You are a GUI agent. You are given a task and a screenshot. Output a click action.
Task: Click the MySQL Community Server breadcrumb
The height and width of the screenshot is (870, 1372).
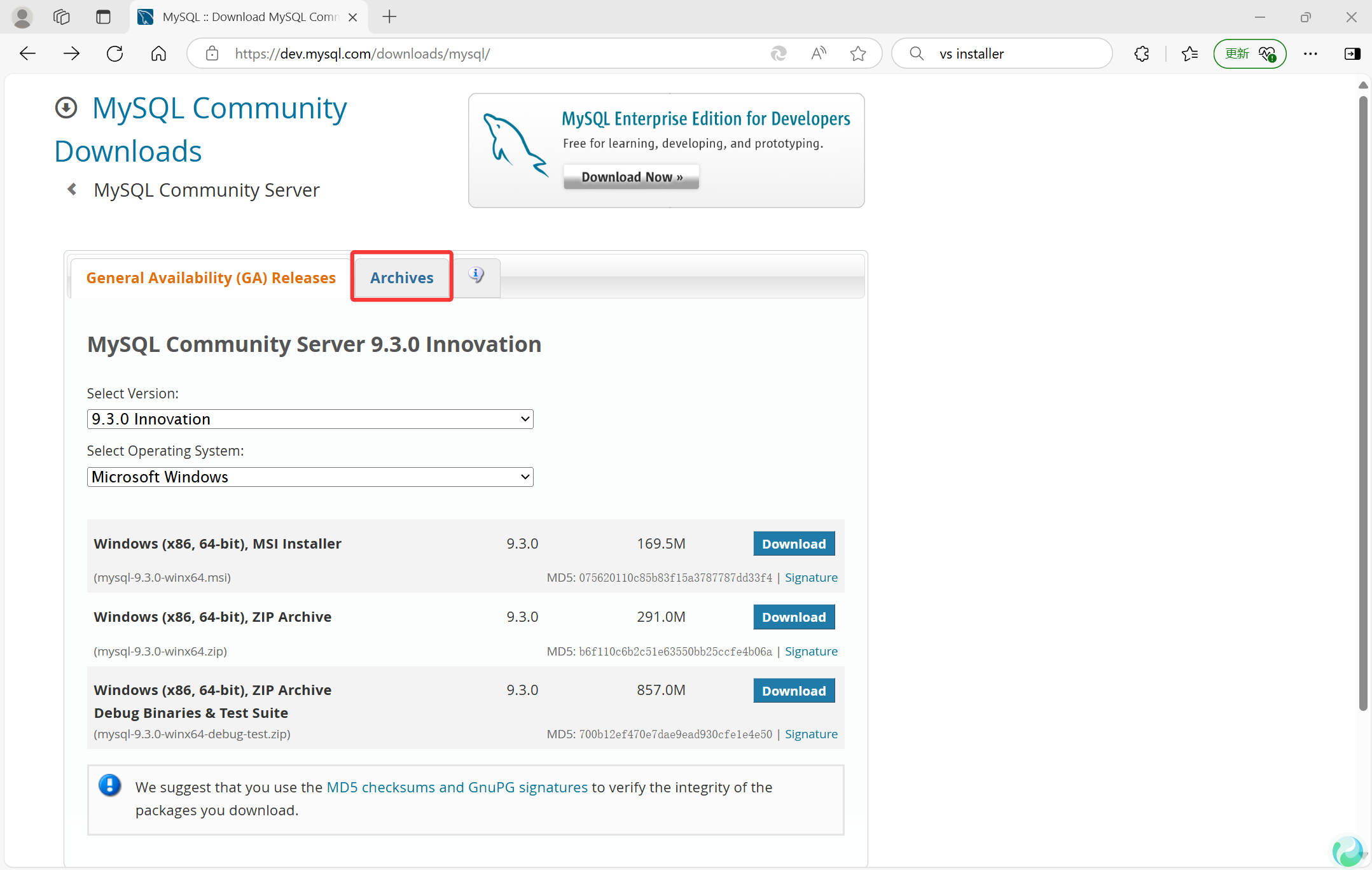pos(207,190)
